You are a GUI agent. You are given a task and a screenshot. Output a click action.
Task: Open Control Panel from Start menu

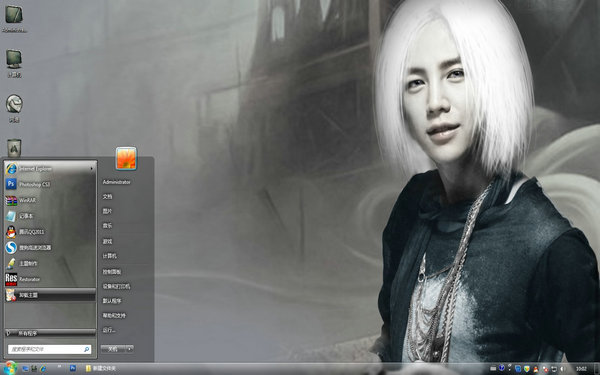(x=112, y=272)
